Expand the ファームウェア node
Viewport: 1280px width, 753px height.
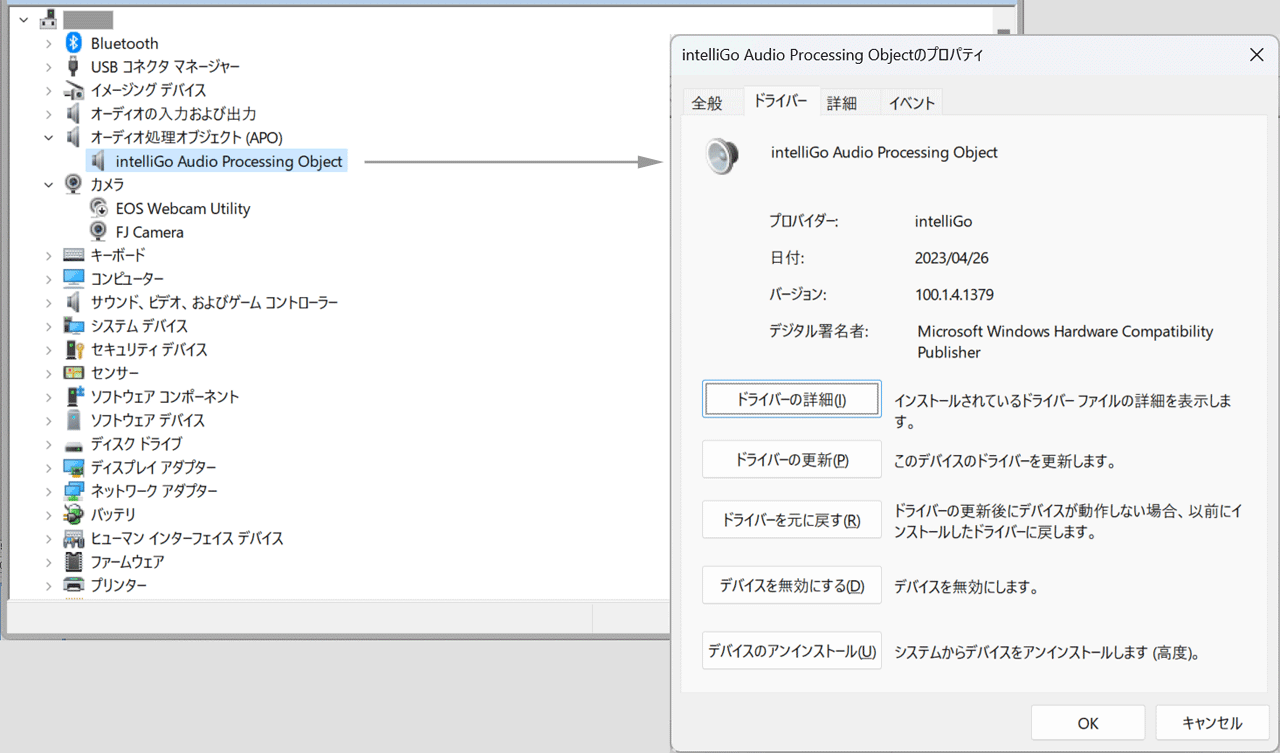click(x=48, y=561)
